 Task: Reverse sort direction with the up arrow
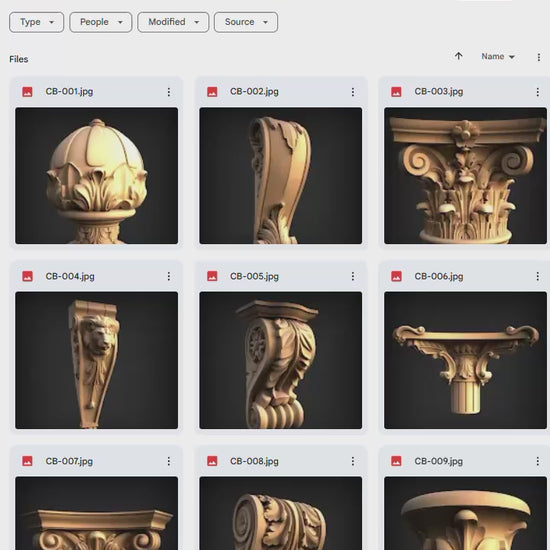pos(458,56)
